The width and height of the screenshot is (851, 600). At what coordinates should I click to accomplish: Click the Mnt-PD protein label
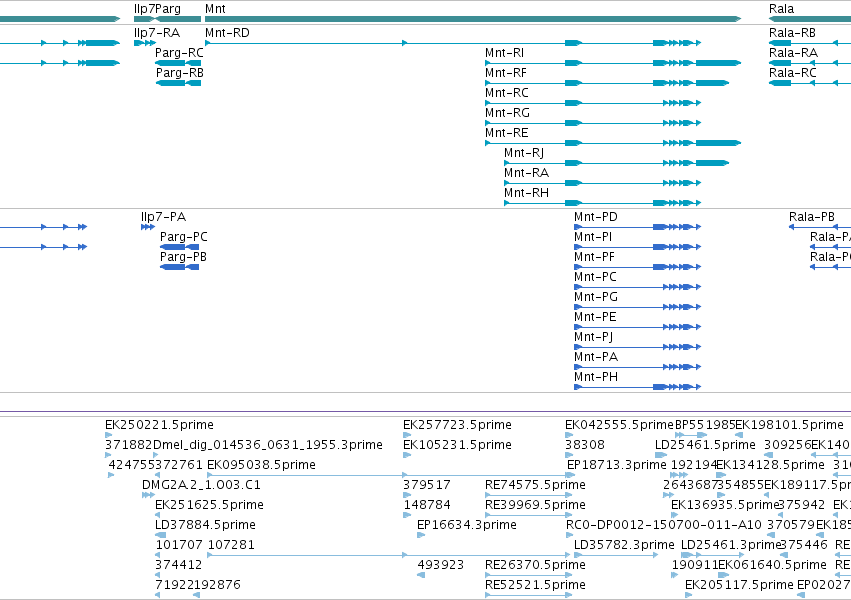595,217
